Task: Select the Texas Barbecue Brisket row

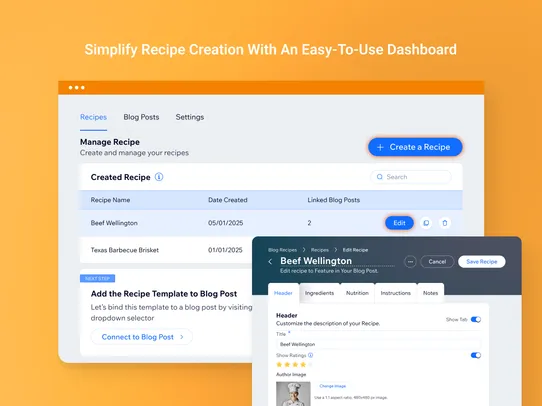Action: [166, 250]
